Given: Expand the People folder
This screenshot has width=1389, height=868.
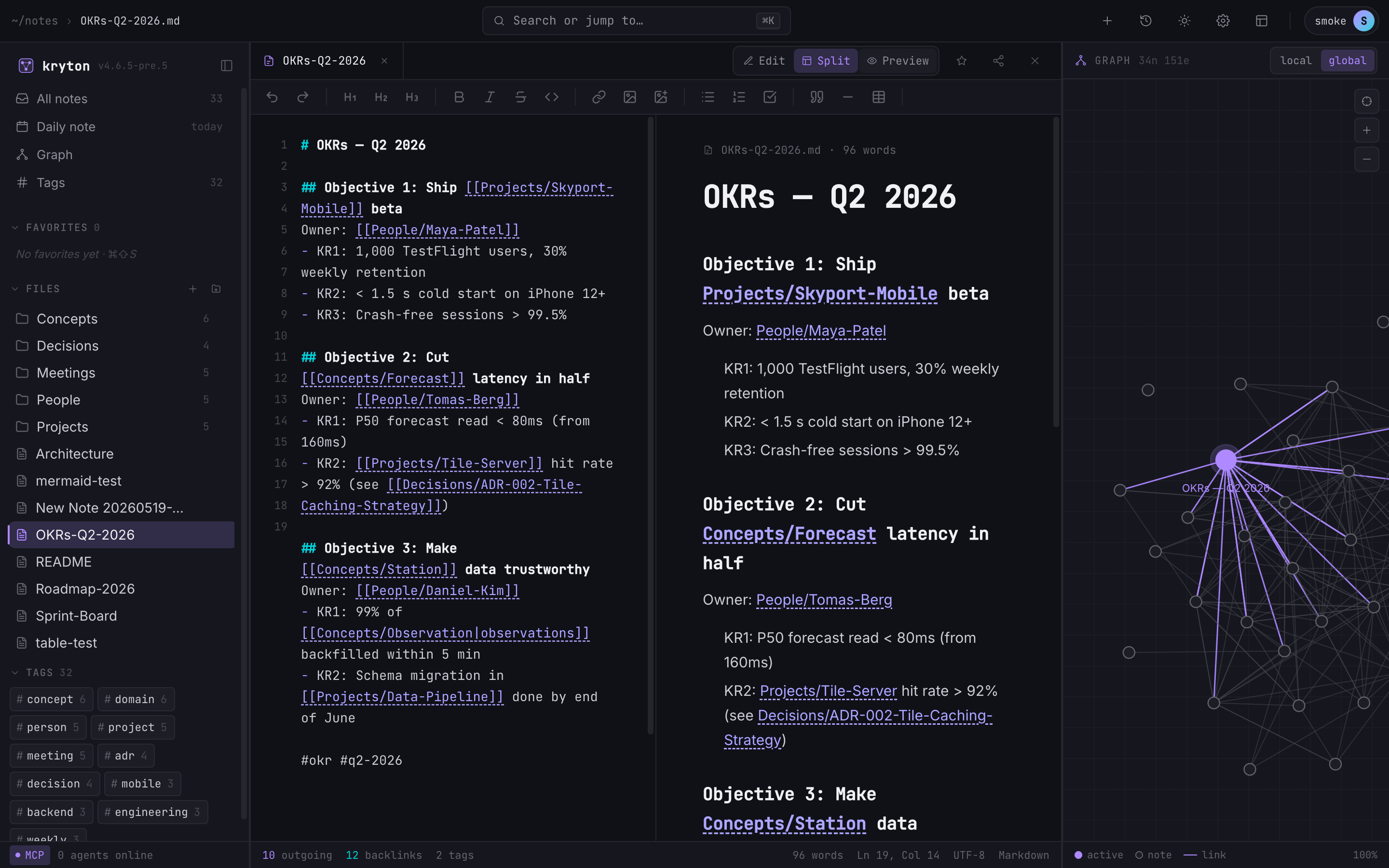Looking at the screenshot, I should [121, 400].
